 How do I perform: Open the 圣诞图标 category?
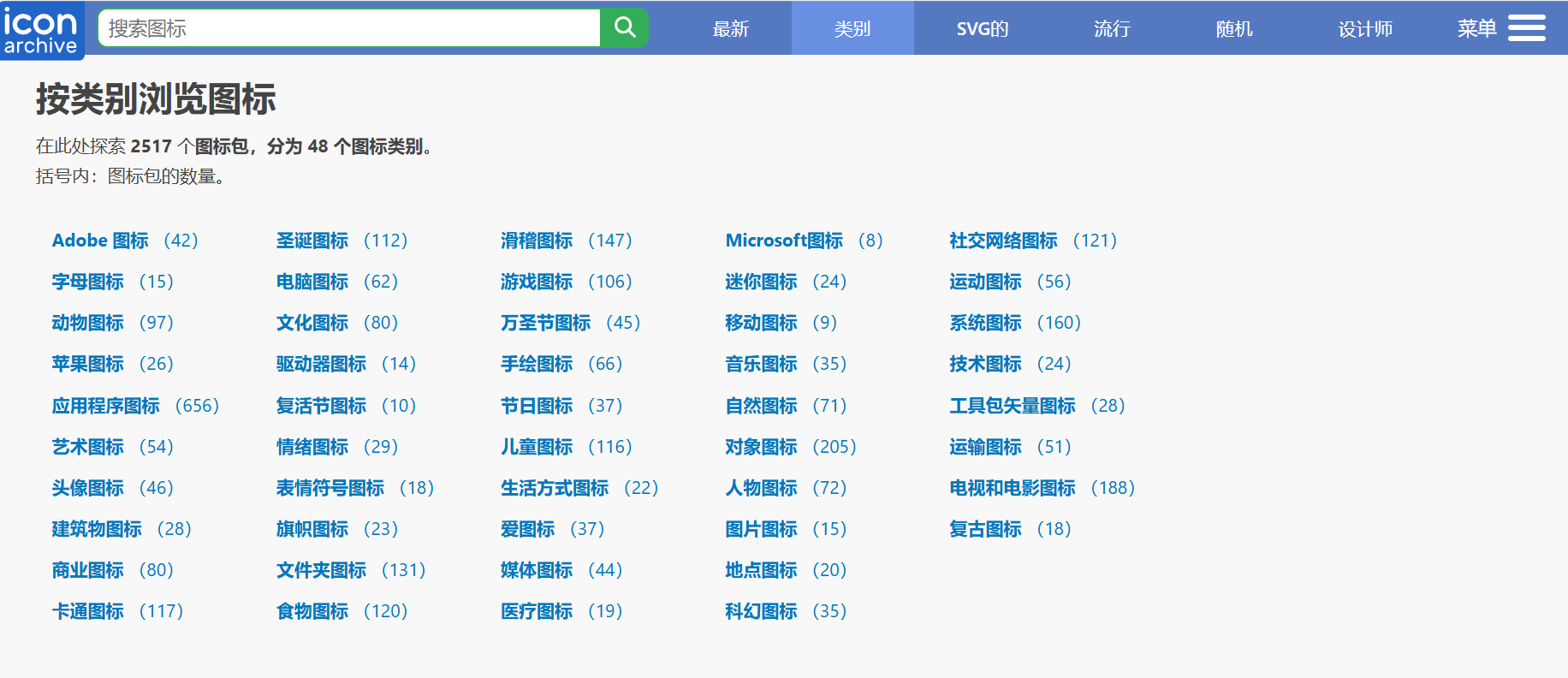[x=312, y=241]
